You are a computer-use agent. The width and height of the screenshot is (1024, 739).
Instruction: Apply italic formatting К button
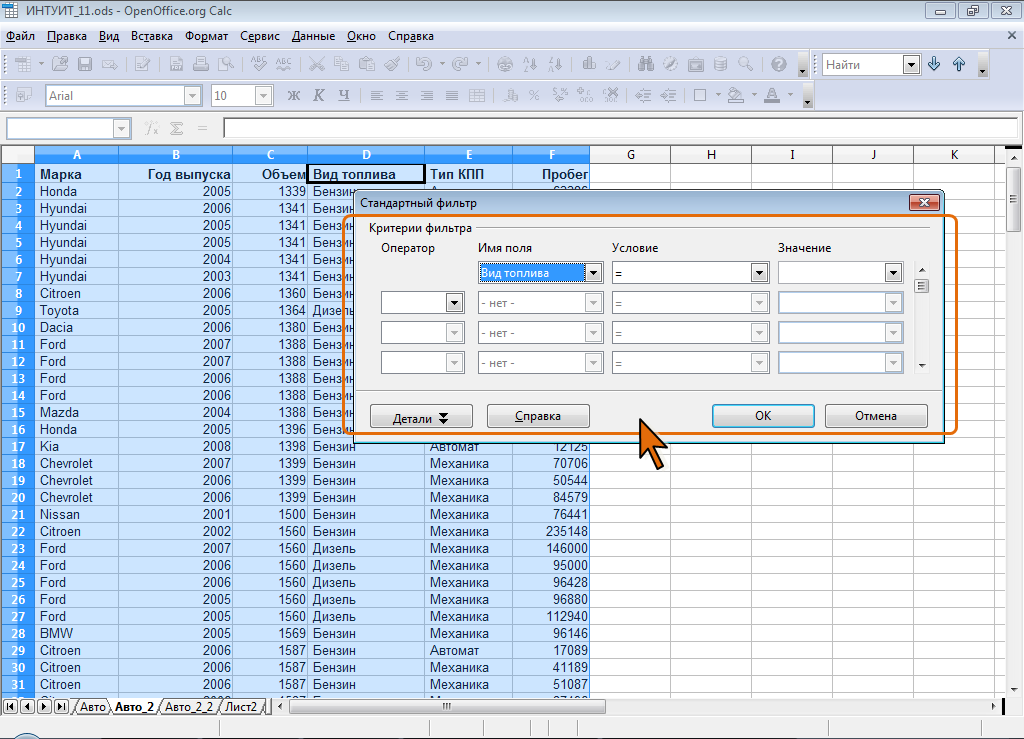(319, 95)
